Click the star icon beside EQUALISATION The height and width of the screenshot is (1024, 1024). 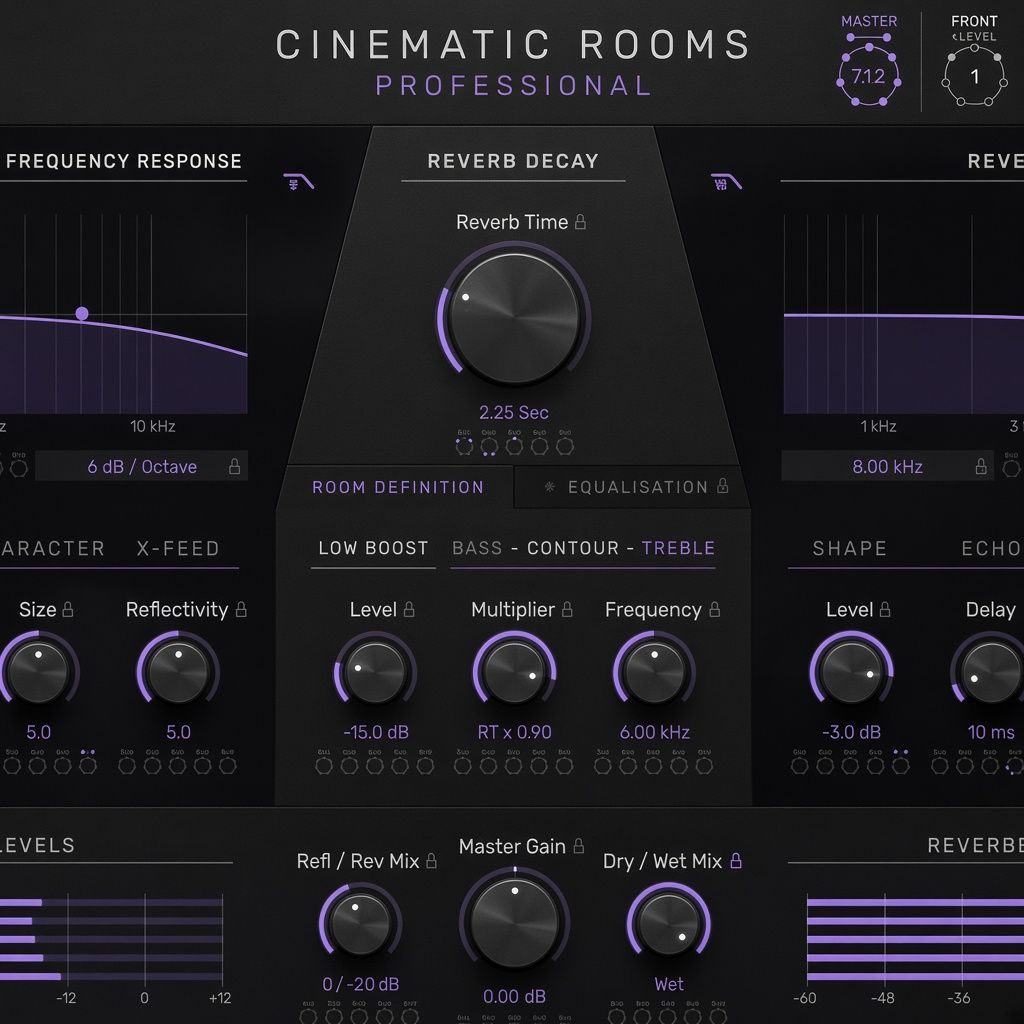pyautogui.click(x=550, y=486)
